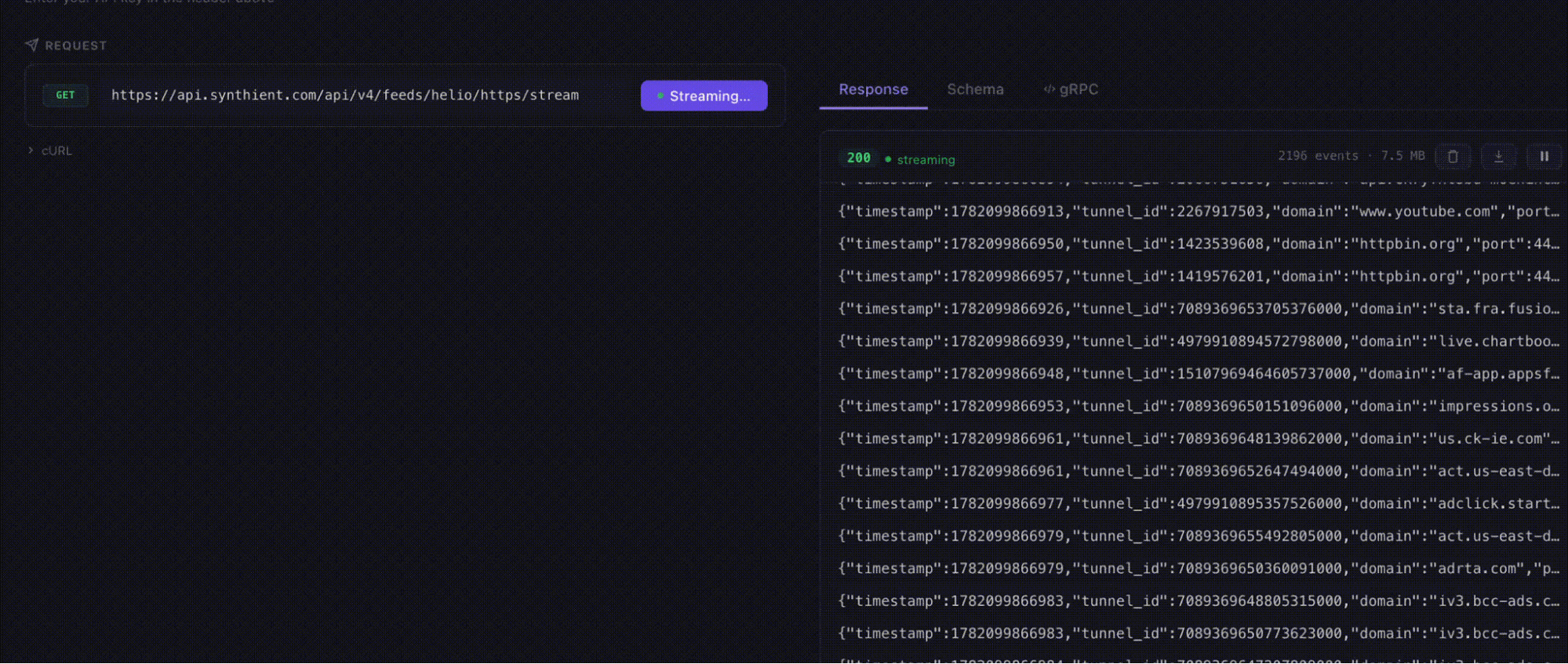This screenshot has width=1568, height=664.
Task: Click the 2196 events counter
Action: [x=1318, y=155]
